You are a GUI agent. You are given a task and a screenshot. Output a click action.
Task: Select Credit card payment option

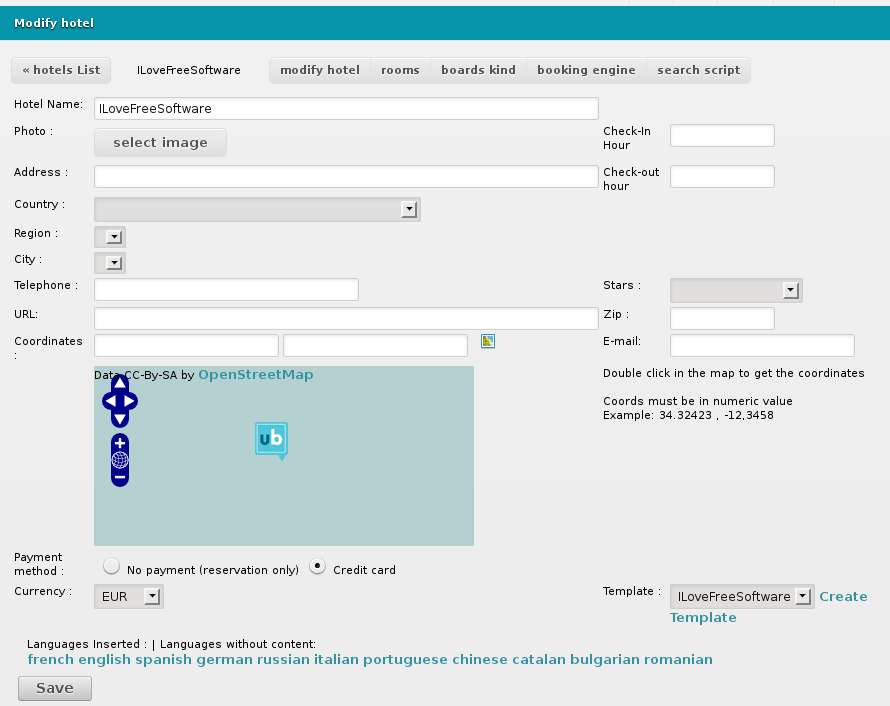317,566
